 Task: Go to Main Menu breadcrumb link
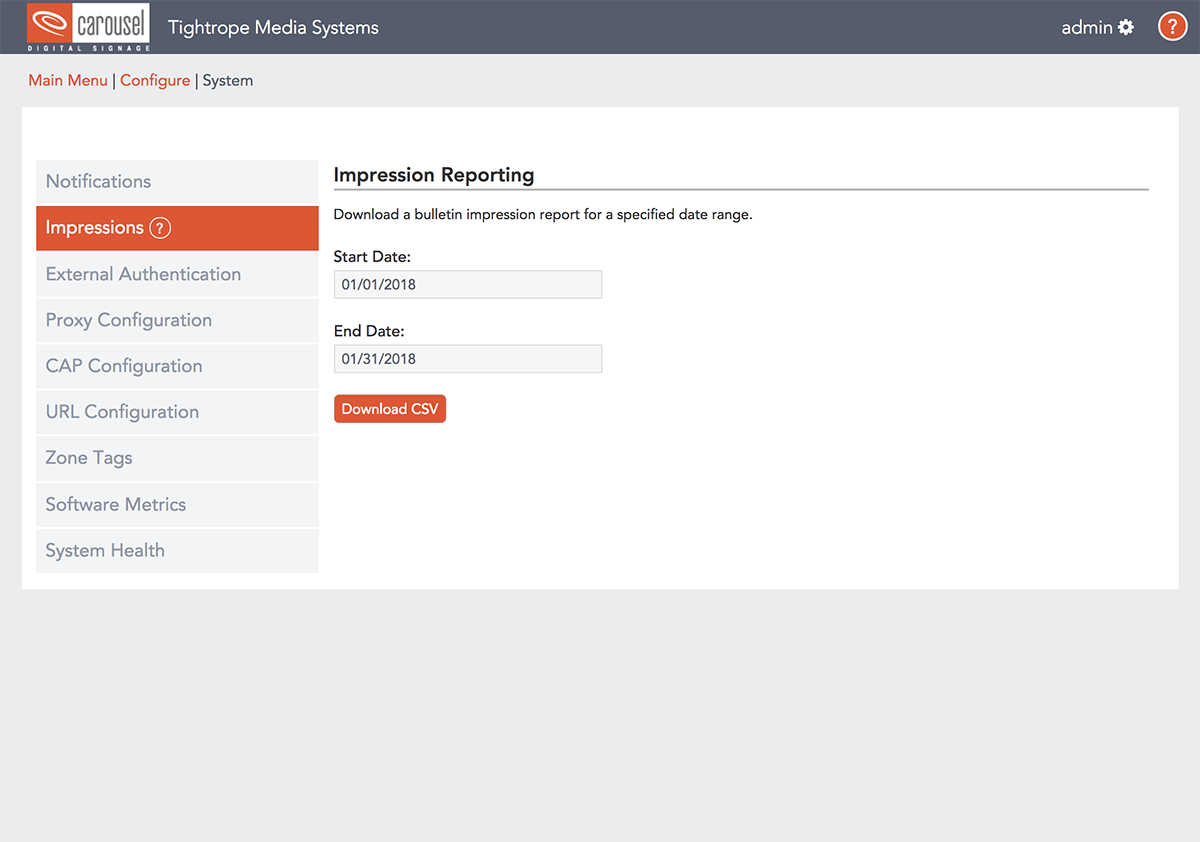[x=68, y=81]
